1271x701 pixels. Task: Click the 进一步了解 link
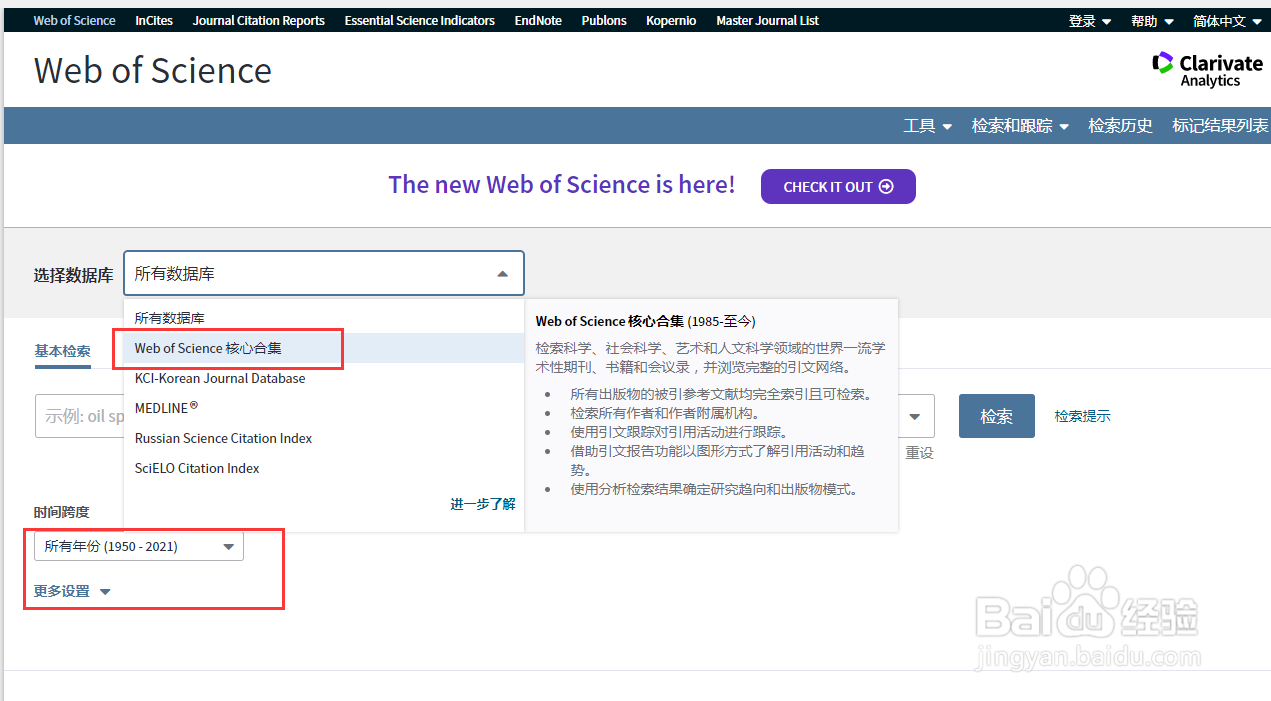pos(483,504)
